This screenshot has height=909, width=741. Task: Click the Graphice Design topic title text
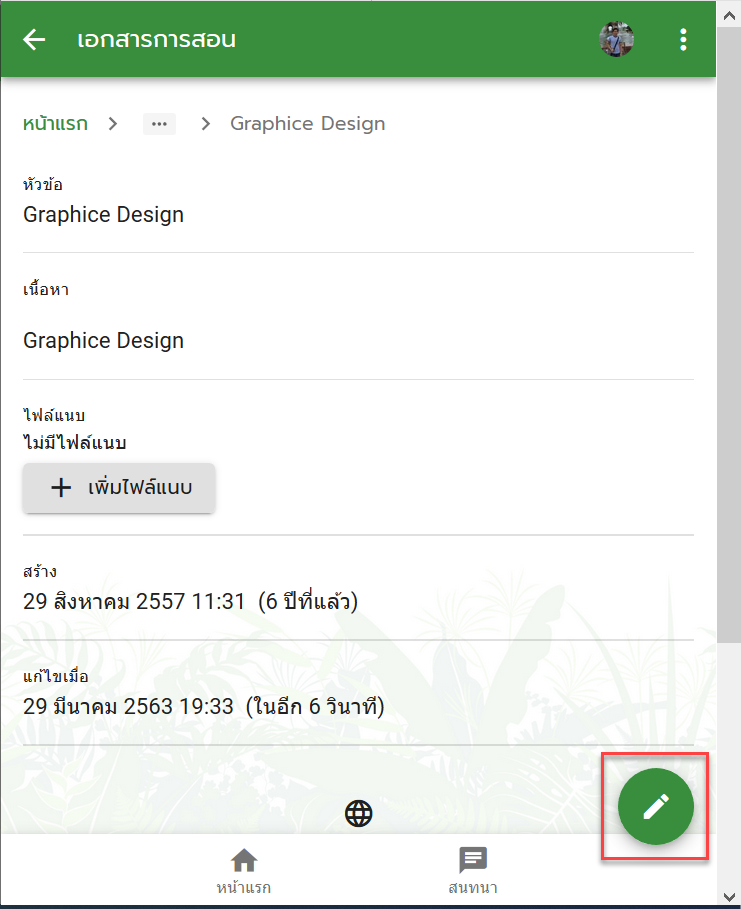click(103, 214)
